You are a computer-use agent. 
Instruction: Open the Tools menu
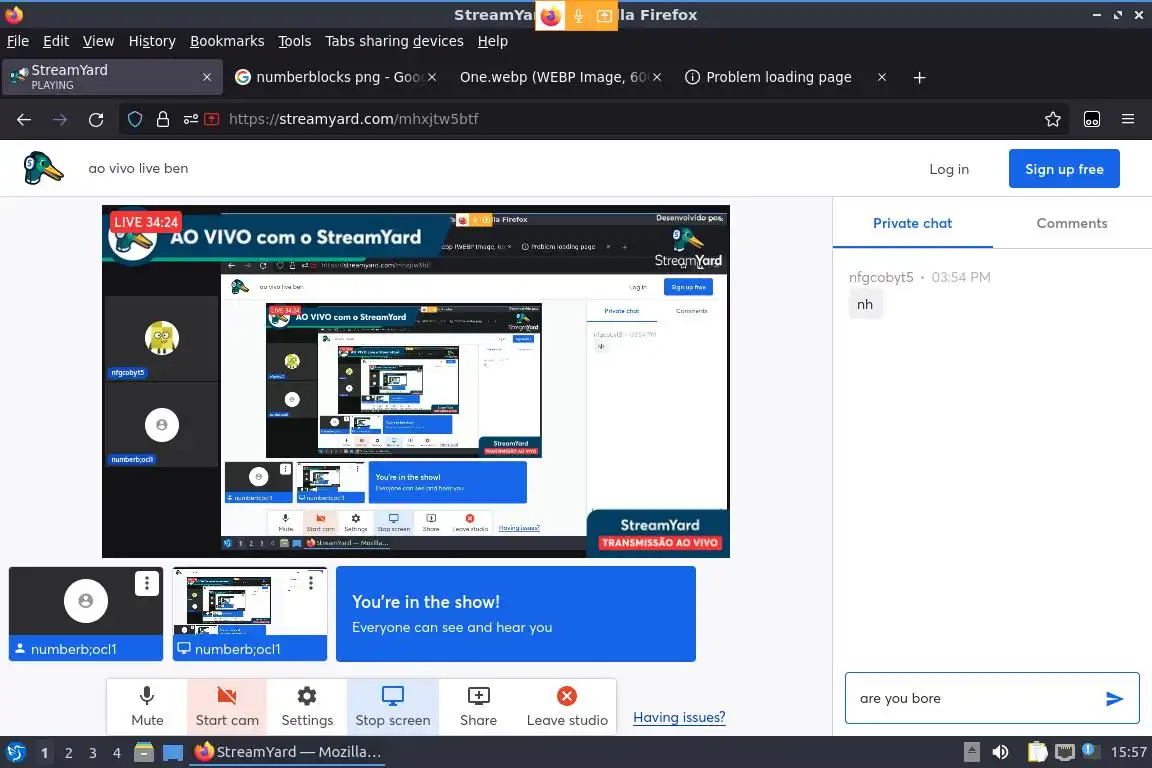click(x=295, y=41)
